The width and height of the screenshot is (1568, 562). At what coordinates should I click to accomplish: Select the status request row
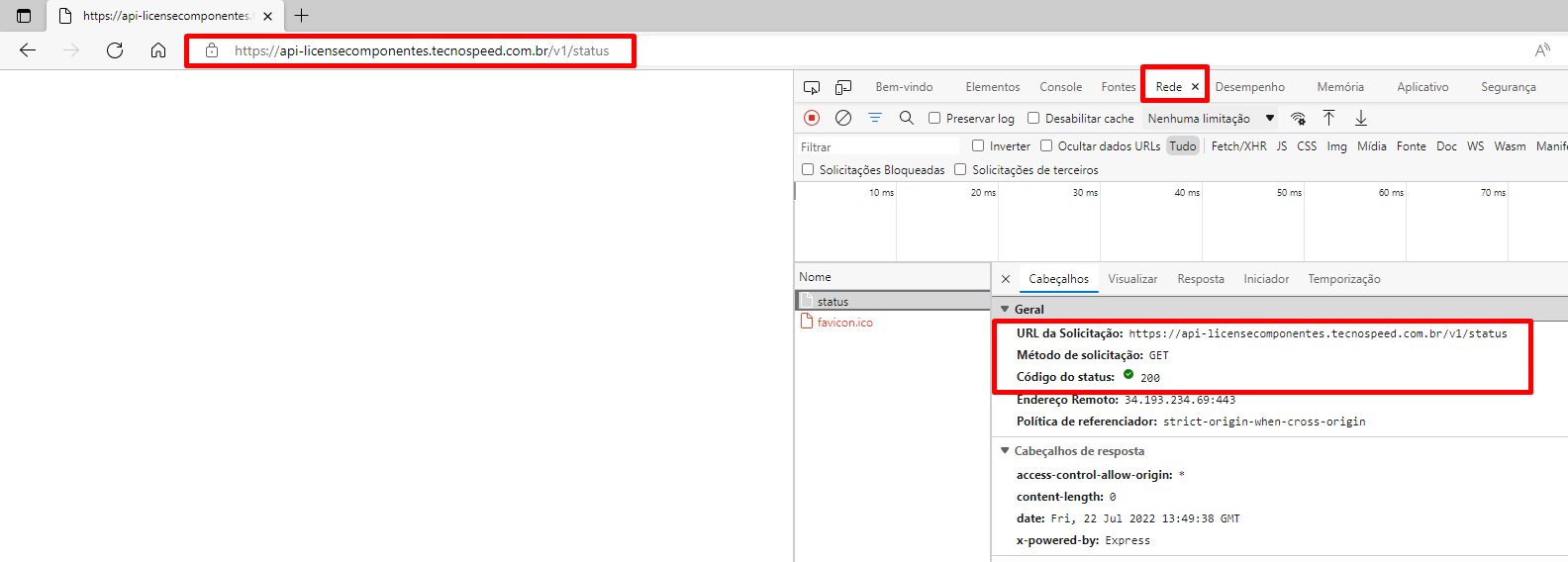point(893,301)
